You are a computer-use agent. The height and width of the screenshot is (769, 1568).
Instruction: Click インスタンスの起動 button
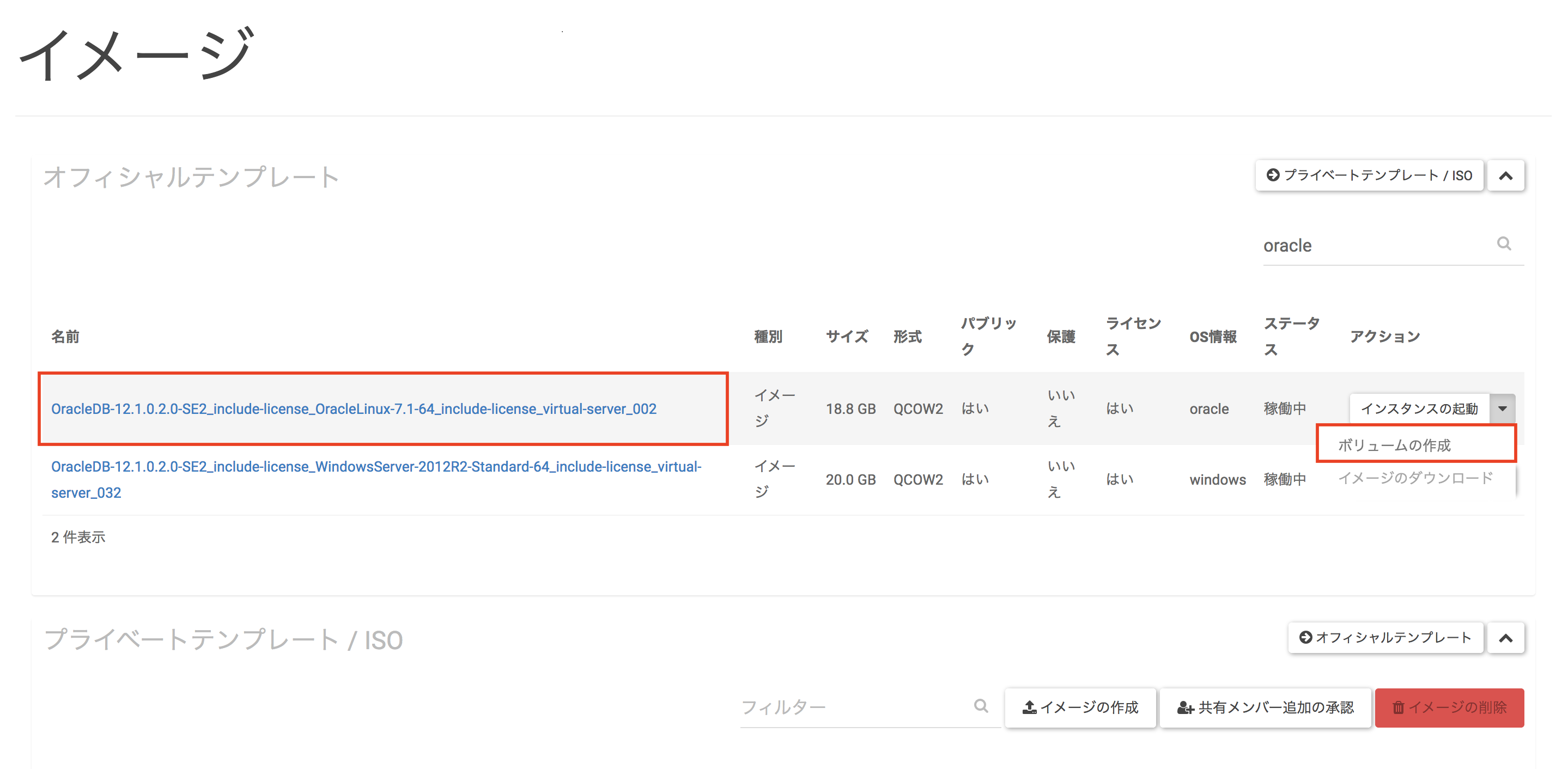coord(1418,408)
